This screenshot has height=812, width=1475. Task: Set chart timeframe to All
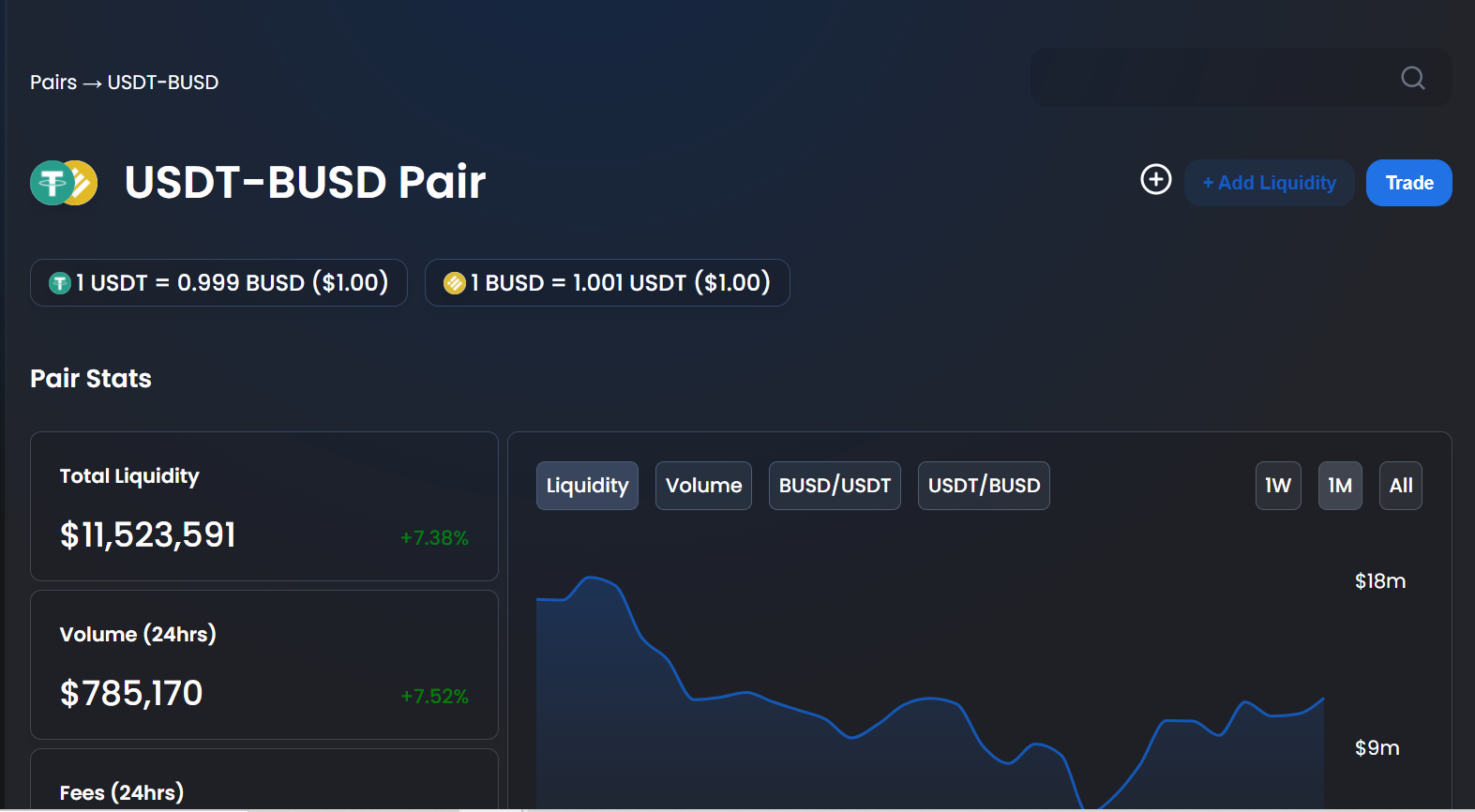[x=1401, y=486]
